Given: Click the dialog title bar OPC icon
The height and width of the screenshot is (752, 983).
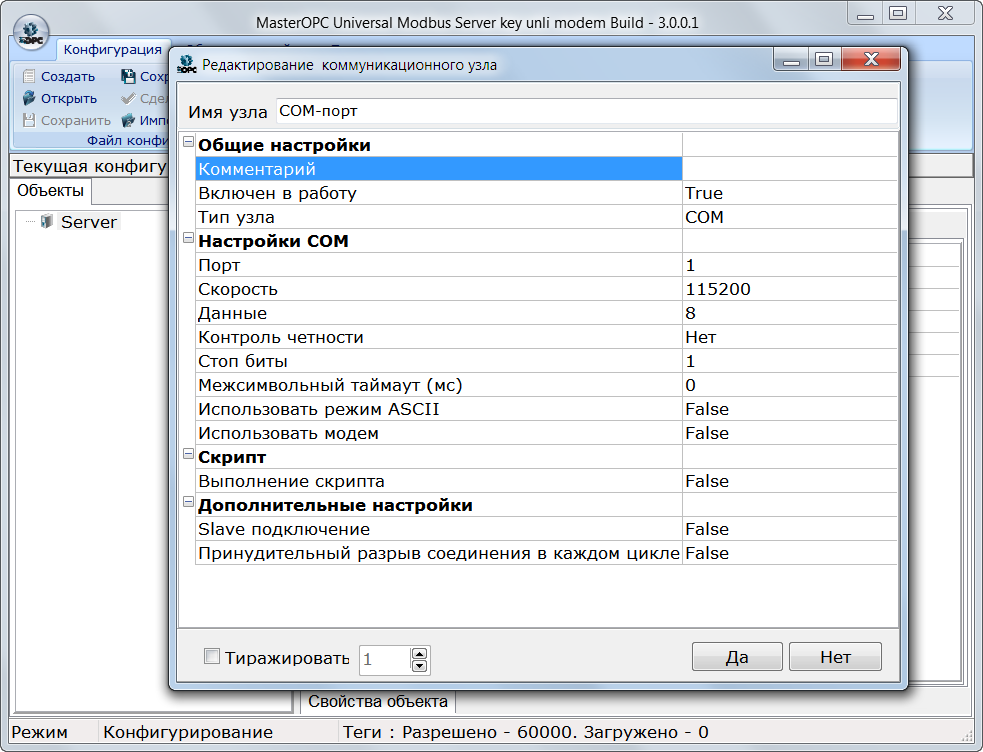Looking at the screenshot, I should coord(186,65).
